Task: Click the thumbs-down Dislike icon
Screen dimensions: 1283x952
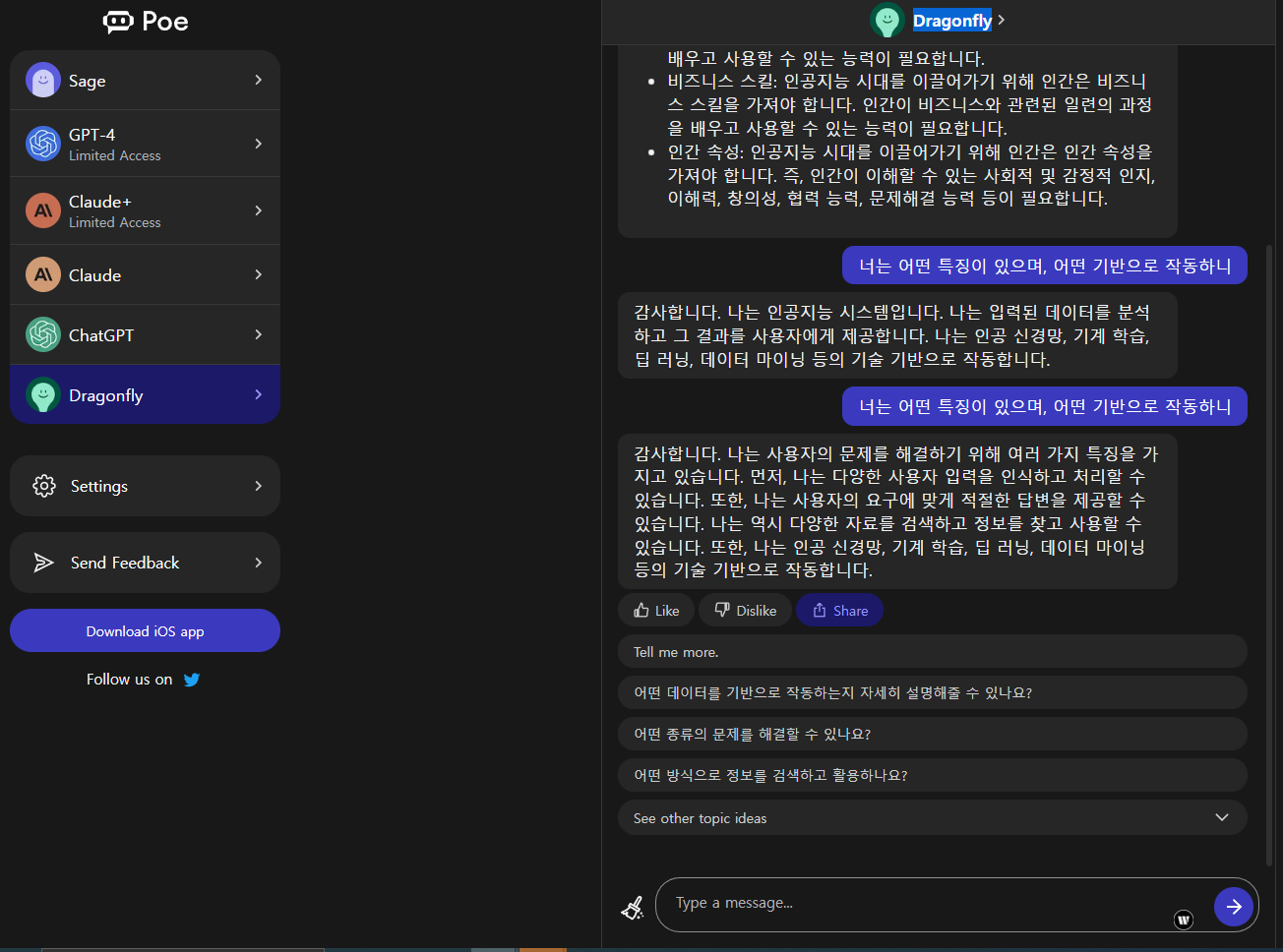Action: tap(722, 611)
